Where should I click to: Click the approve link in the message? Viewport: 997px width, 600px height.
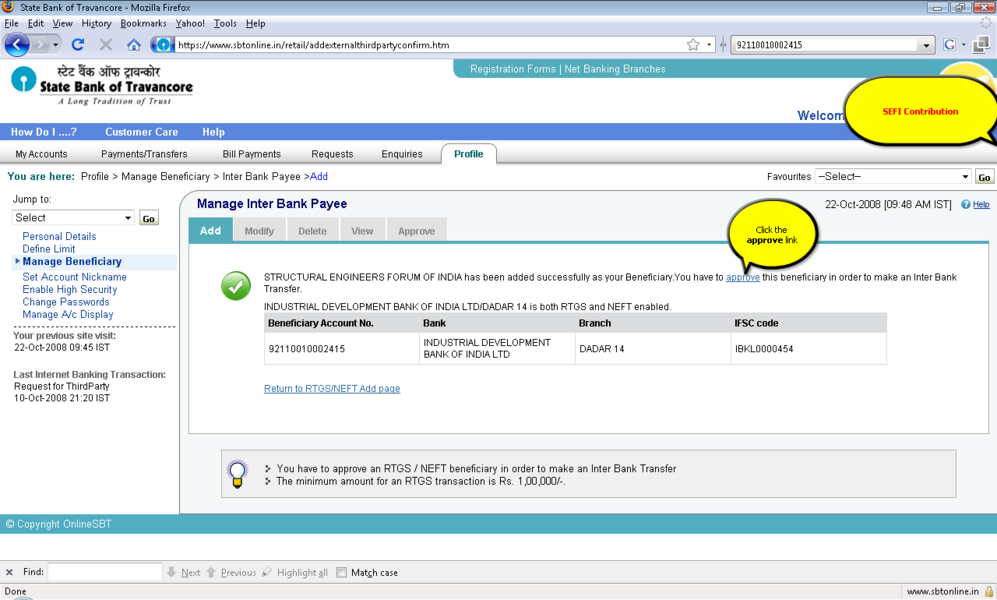point(742,277)
